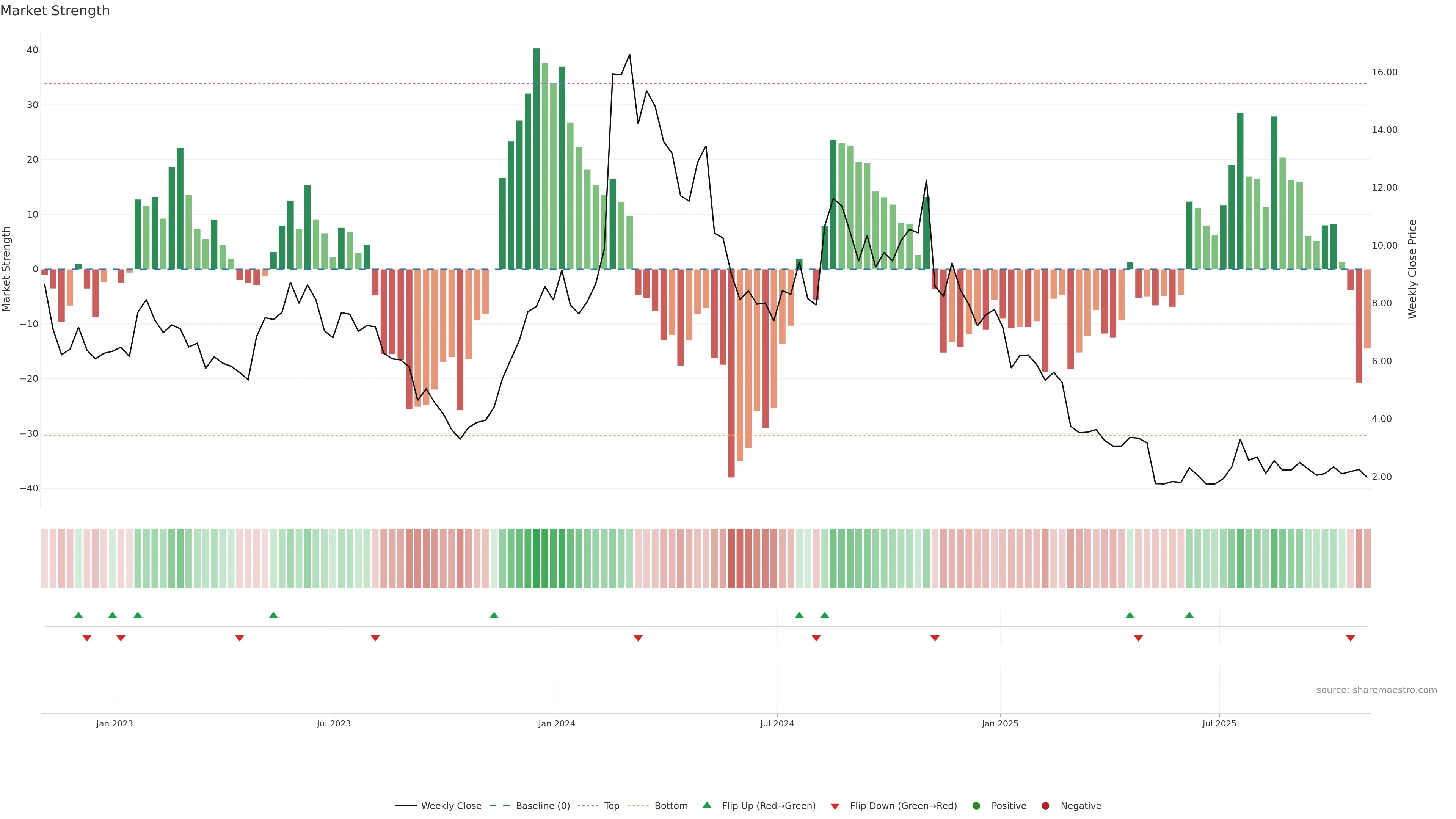
Task: Click the 16.00 label on price axis
Action: click(1384, 72)
